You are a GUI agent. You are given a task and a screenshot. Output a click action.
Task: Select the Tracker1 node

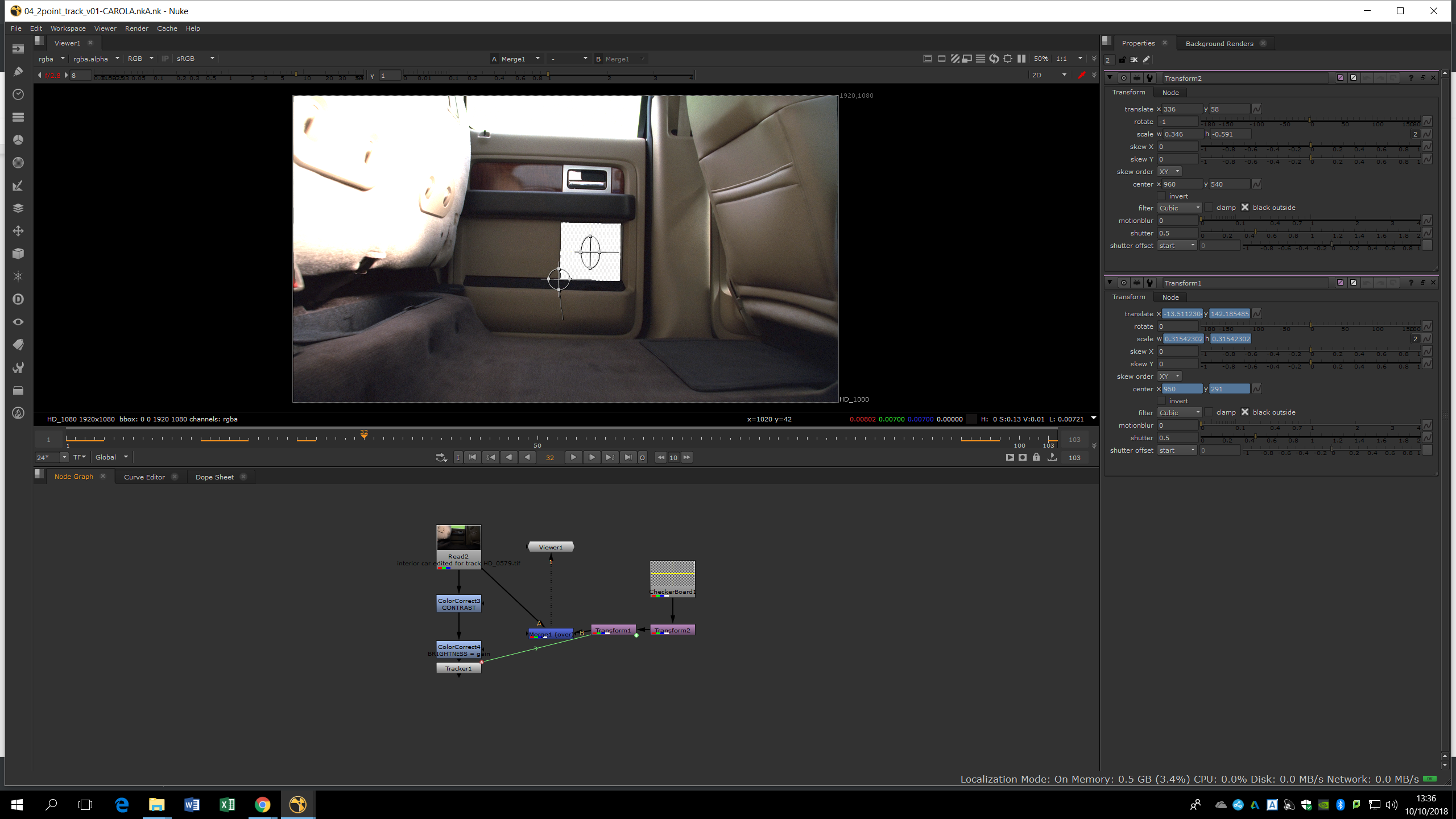pos(458,669)
